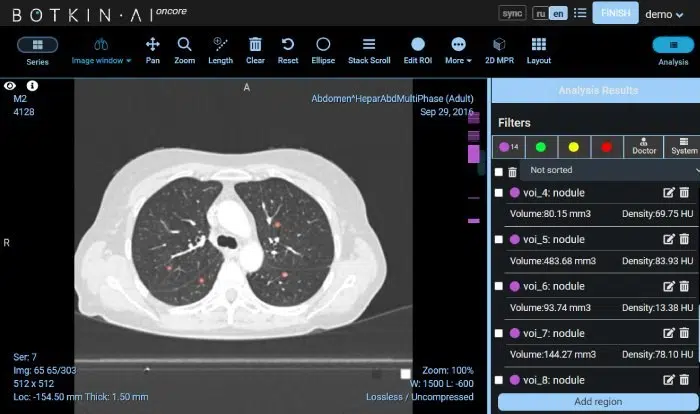This screenshot has width=700, height=414.
Task: Open the Not sorted dropdown
Action: [x=609, y=170]
